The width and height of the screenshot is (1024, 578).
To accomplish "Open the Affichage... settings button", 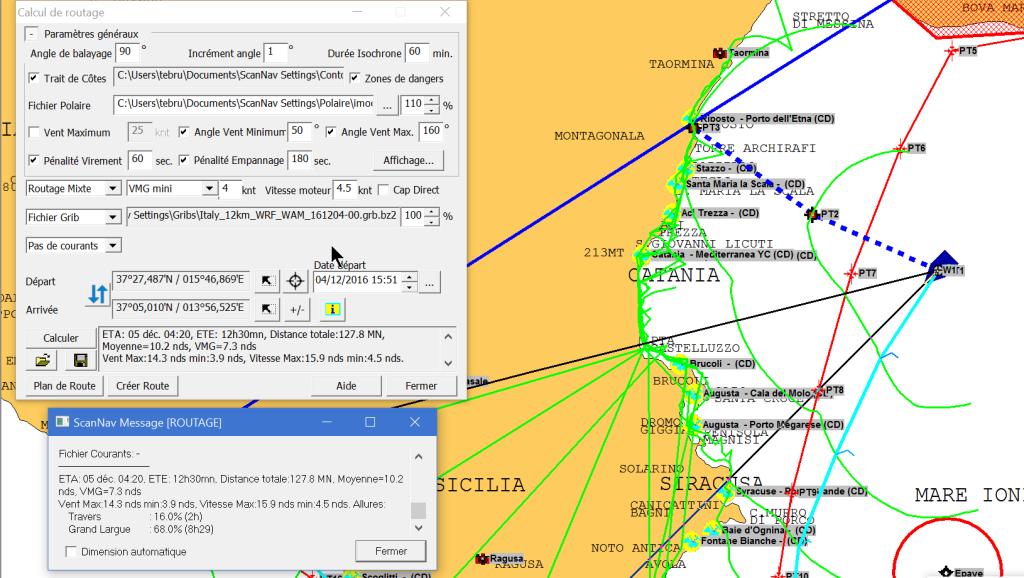I will point(408,160).
